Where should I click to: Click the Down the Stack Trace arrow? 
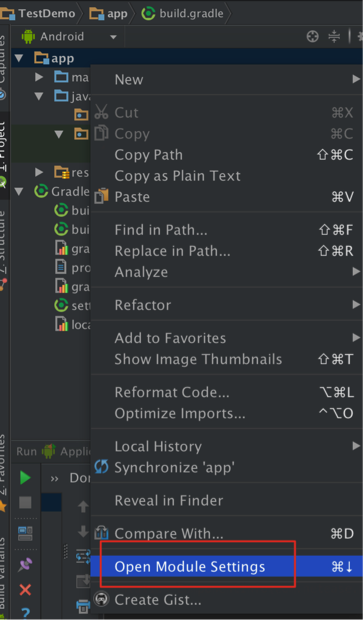point(83,531)
